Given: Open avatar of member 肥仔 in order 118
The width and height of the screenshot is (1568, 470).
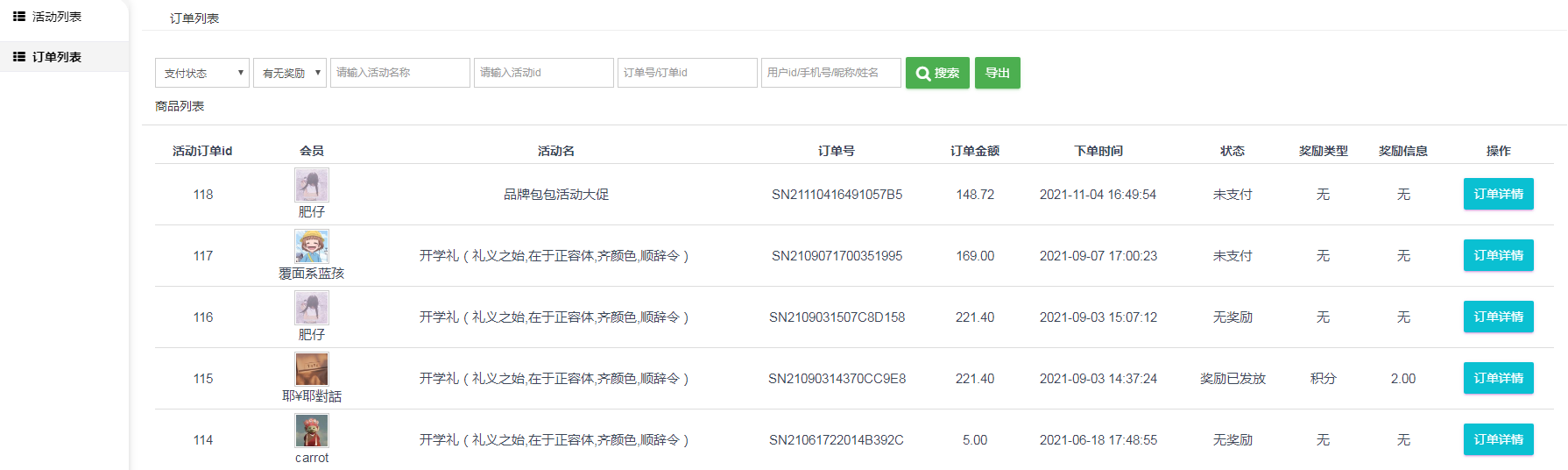Looking at the screenshot, I should coord(312,185).
